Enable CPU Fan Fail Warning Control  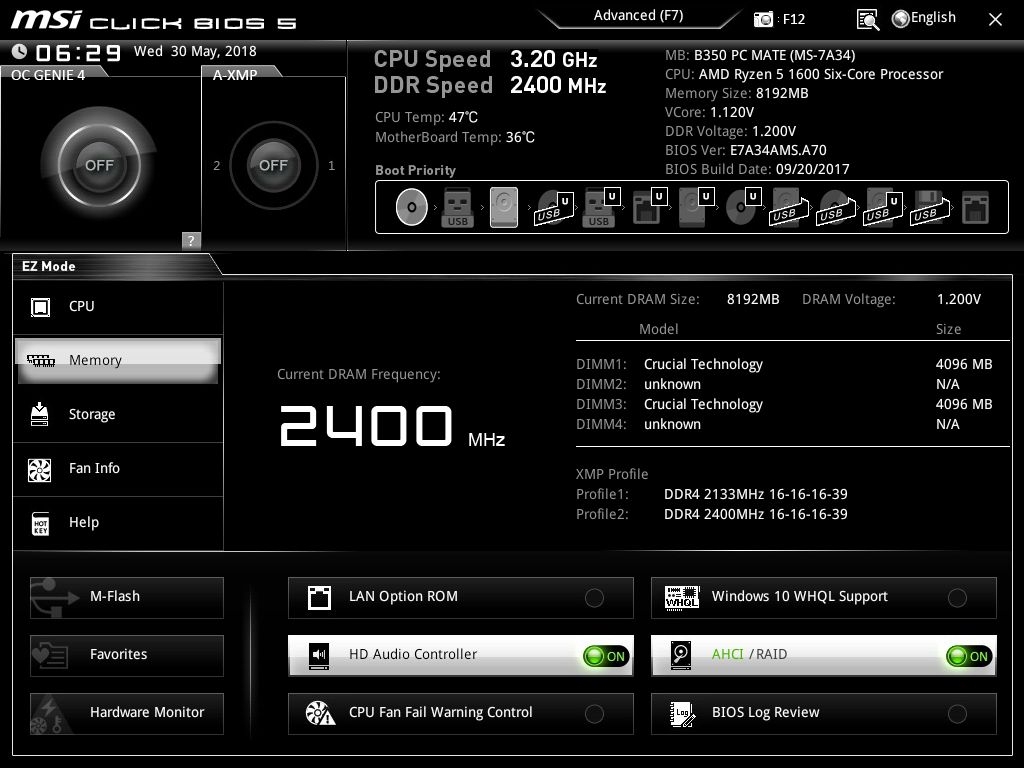tap(594, 714)
